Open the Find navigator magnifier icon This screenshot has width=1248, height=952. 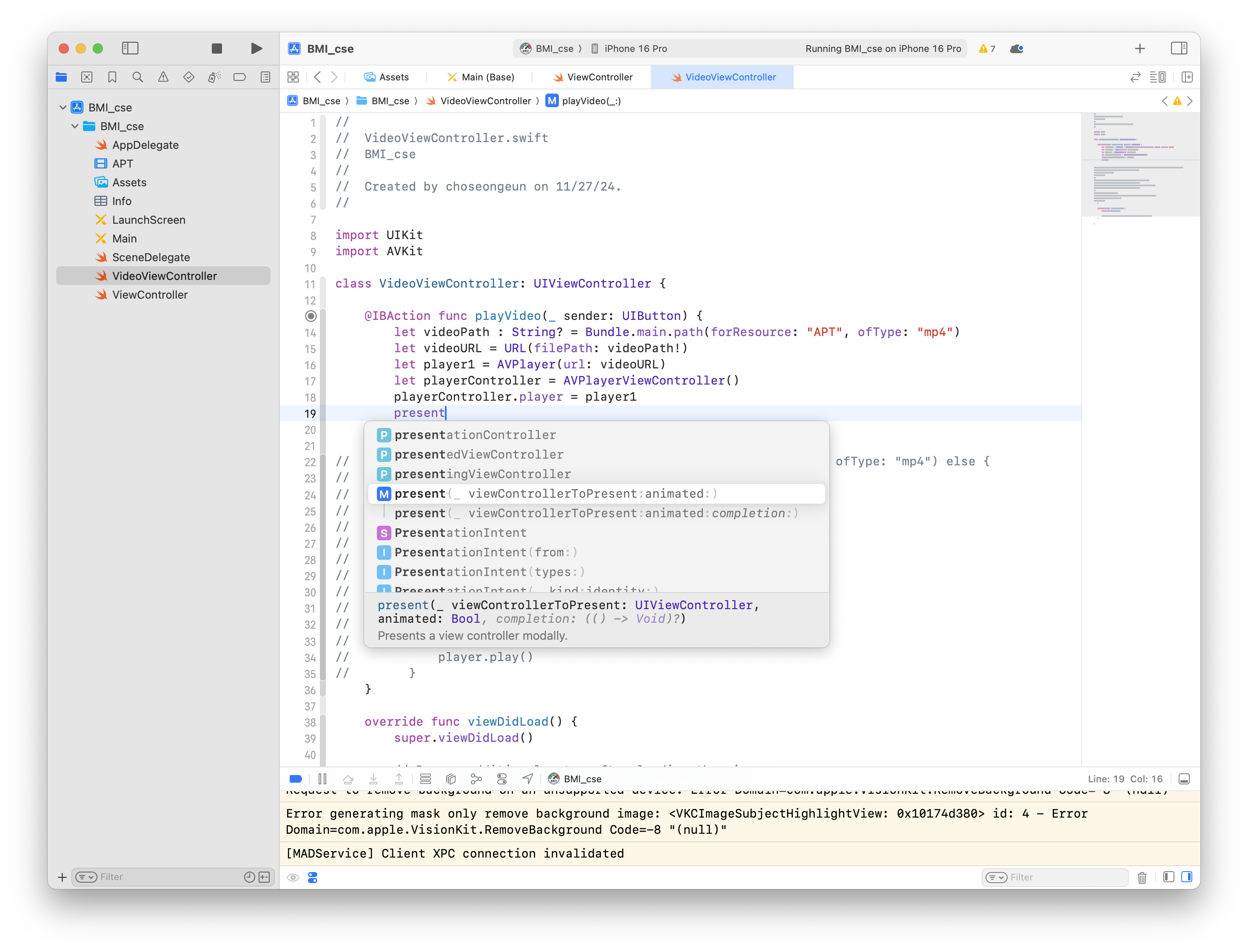point(138,77)
